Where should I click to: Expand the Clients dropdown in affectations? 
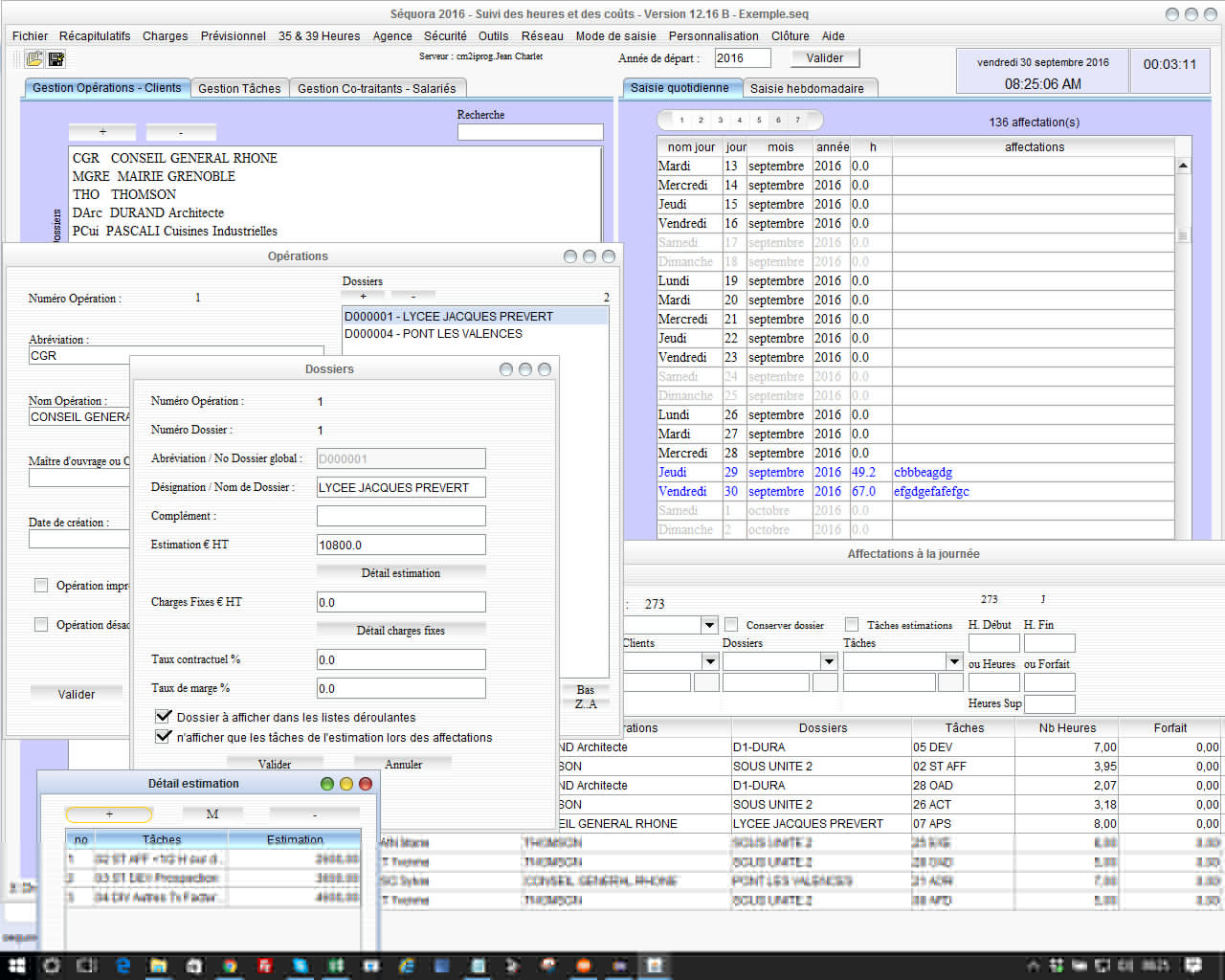pyautogui.click(x=709, y=661)
